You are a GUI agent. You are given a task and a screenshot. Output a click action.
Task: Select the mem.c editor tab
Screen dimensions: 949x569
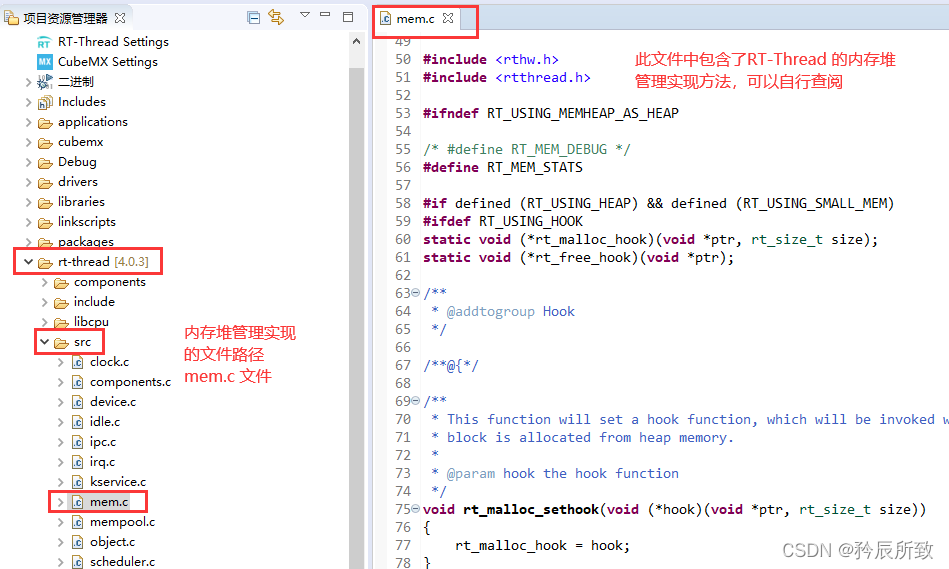415,19
